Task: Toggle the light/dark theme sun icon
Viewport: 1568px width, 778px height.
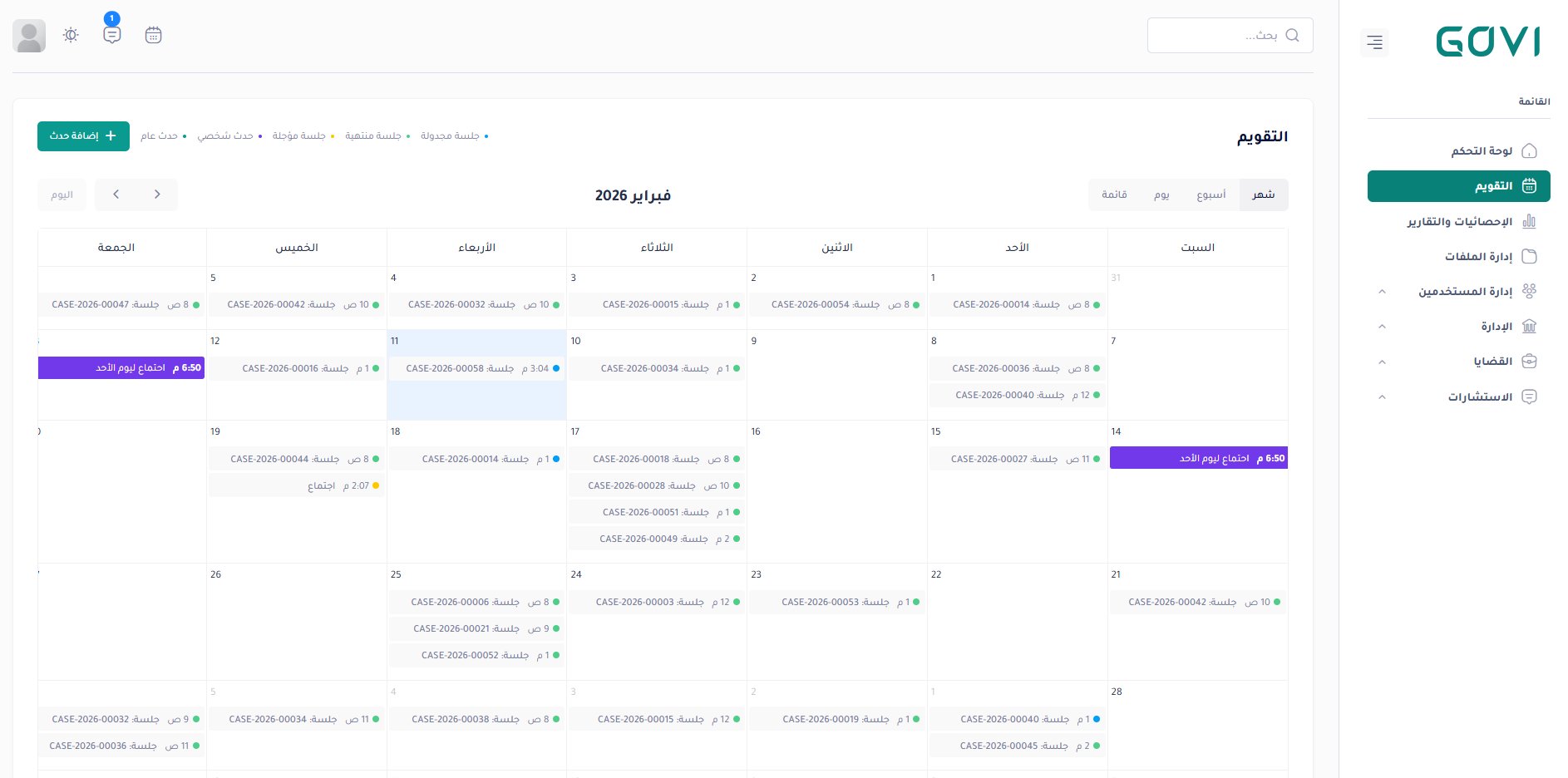Action: coord(71,35)
